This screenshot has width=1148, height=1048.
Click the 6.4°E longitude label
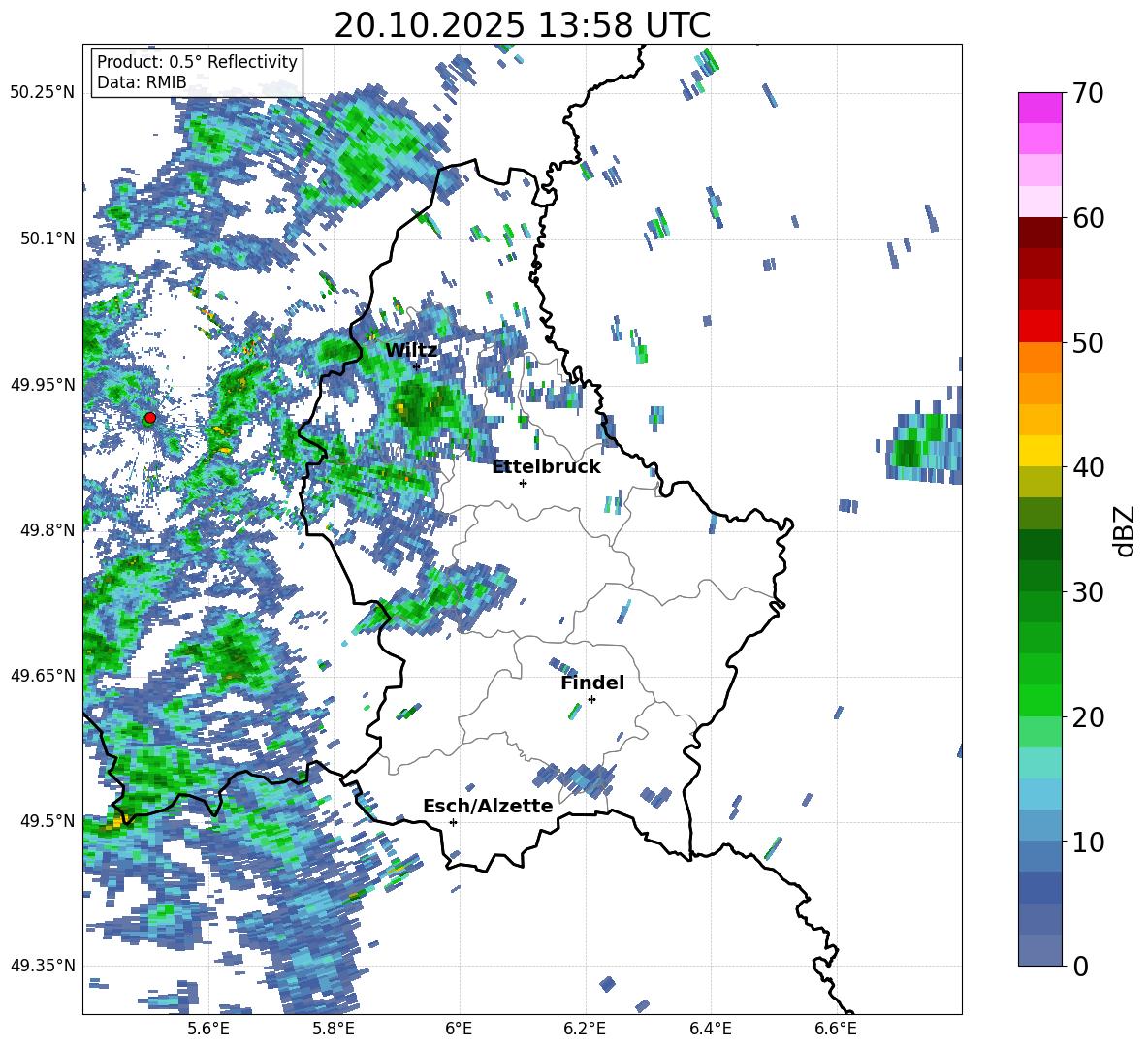pyautogui.click(x=711, y=1030)
